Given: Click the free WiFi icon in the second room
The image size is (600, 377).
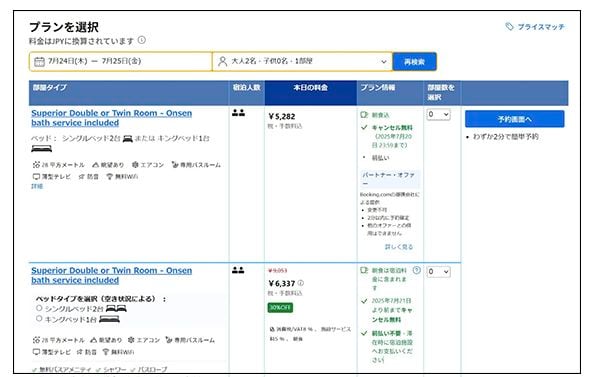Looking at the screenshot, I should 106,352.
